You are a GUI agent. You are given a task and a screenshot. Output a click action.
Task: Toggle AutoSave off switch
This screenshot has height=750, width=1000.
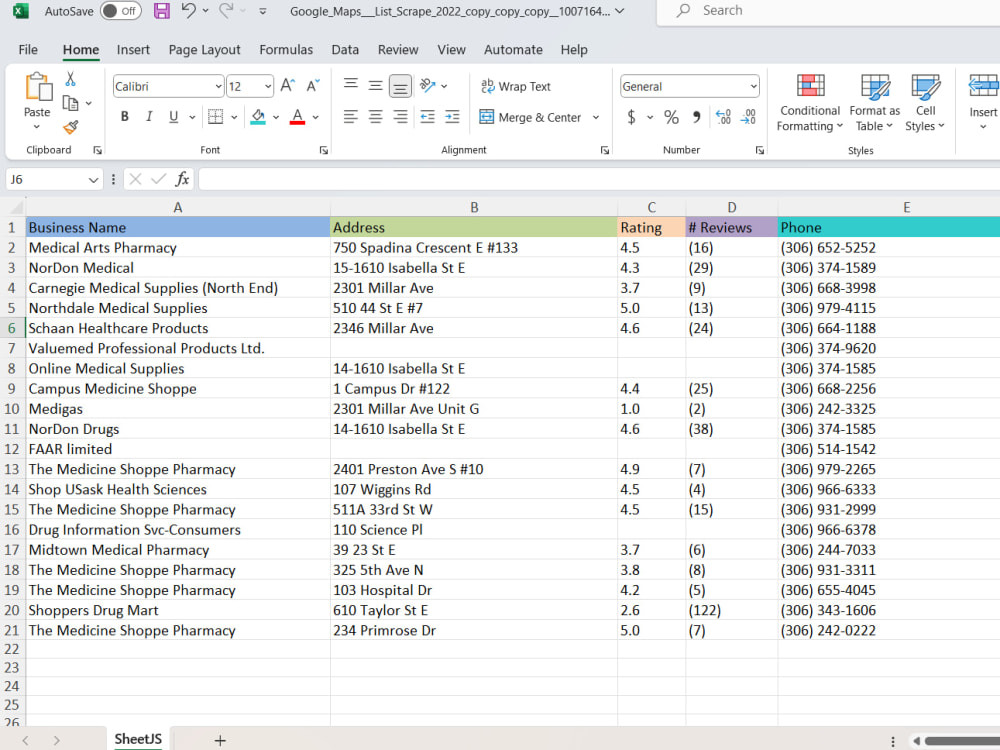[x=119, y=11]
